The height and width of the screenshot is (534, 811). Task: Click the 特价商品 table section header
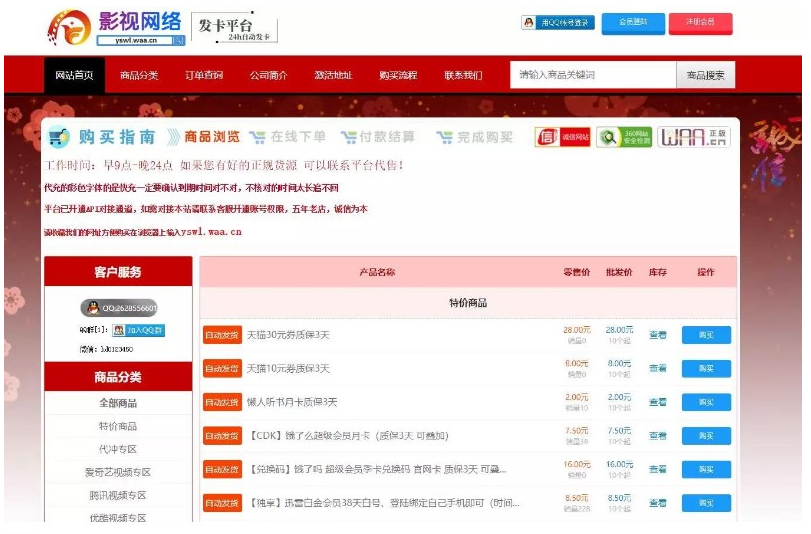click(x=468, y=303)
